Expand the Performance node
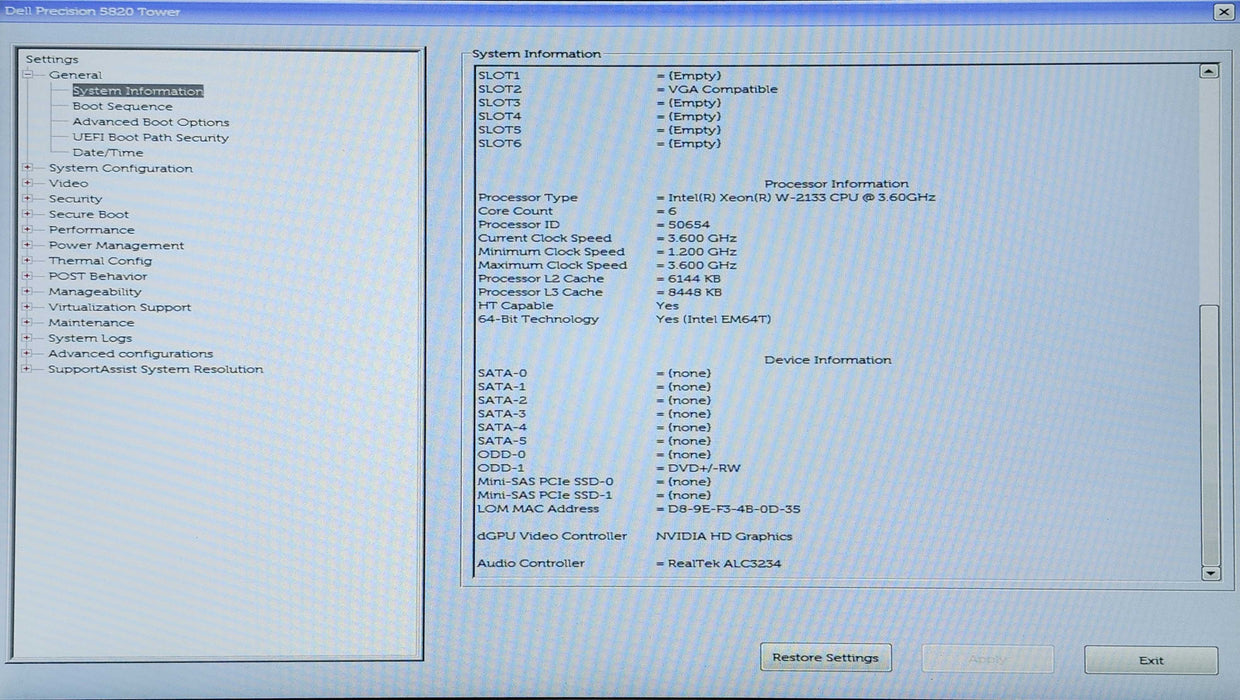Viewport: 1240px width, 700px height. click(x=28, y=230)
